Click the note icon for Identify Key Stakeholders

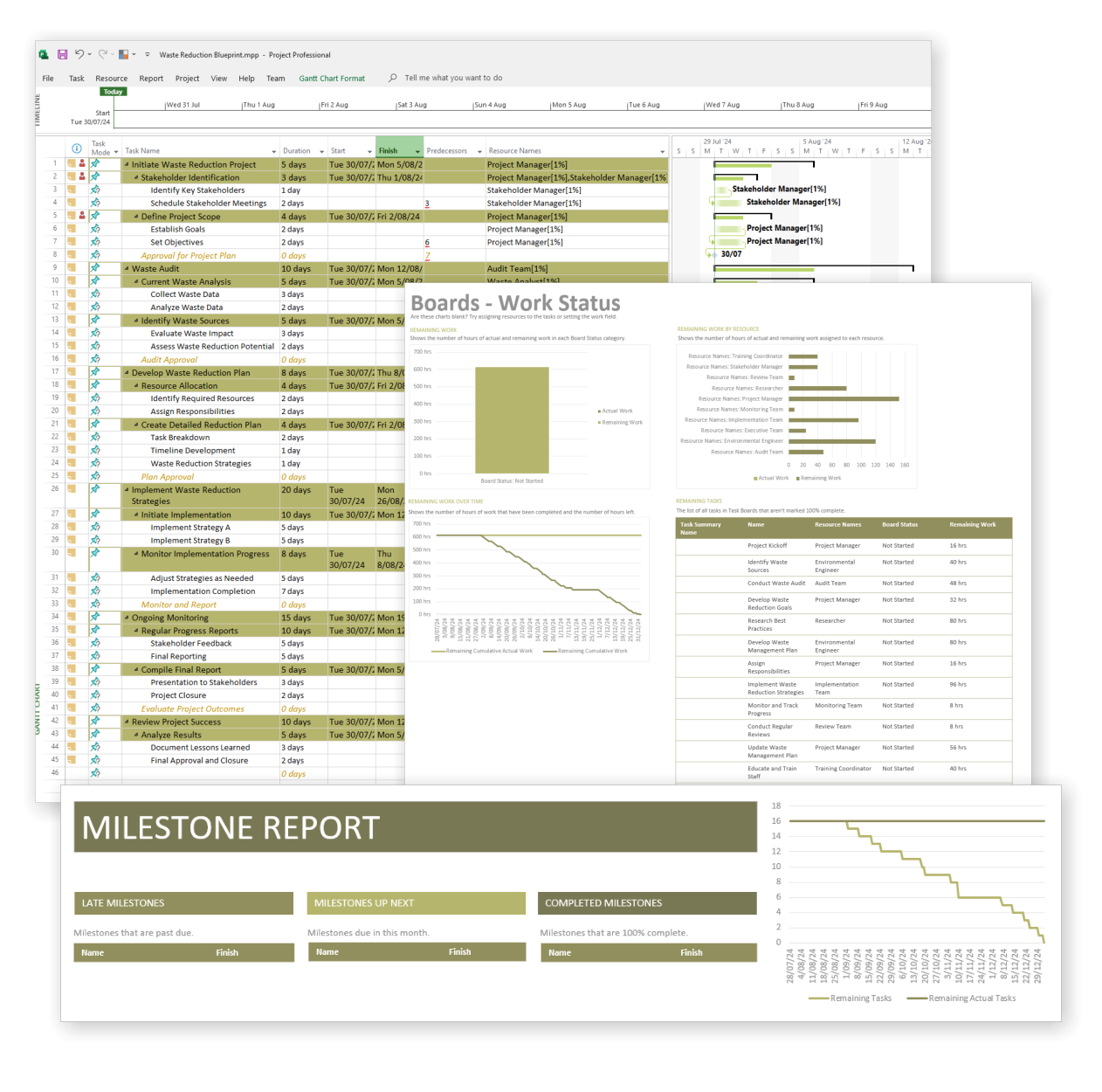(72, 190)
